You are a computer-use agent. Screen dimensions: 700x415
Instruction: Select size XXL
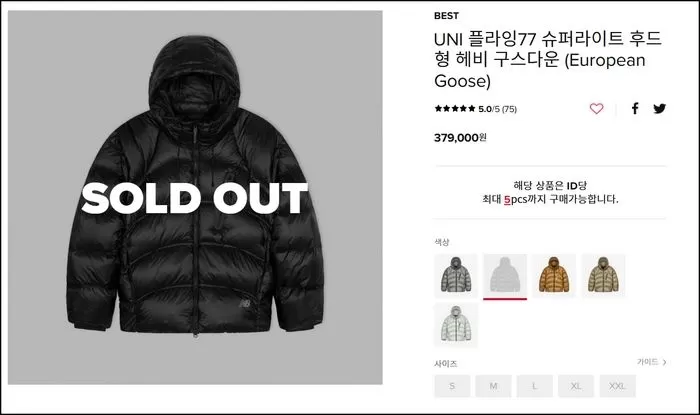click(x=617, y=386)
